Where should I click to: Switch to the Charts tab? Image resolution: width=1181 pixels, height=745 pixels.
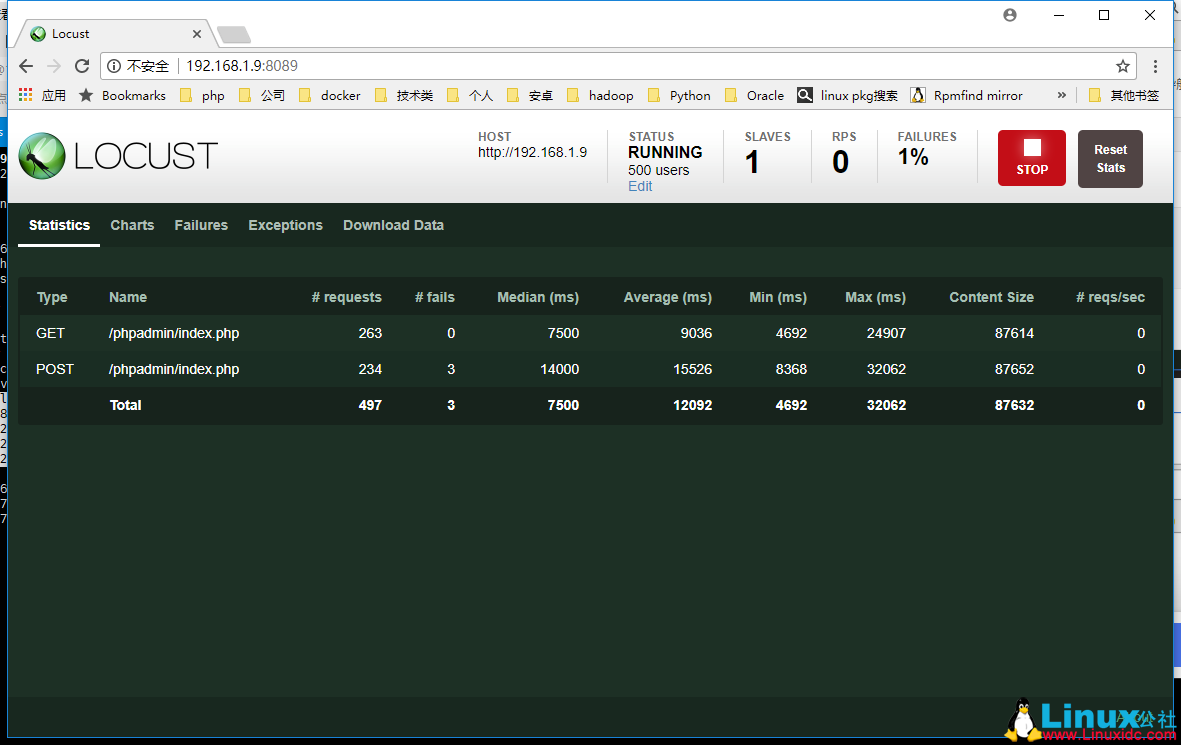132,225
